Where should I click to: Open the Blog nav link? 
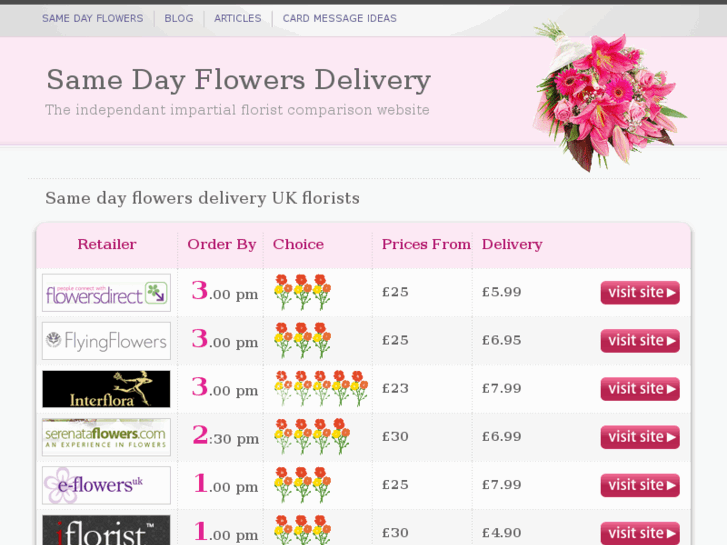[x=179, y=19]
